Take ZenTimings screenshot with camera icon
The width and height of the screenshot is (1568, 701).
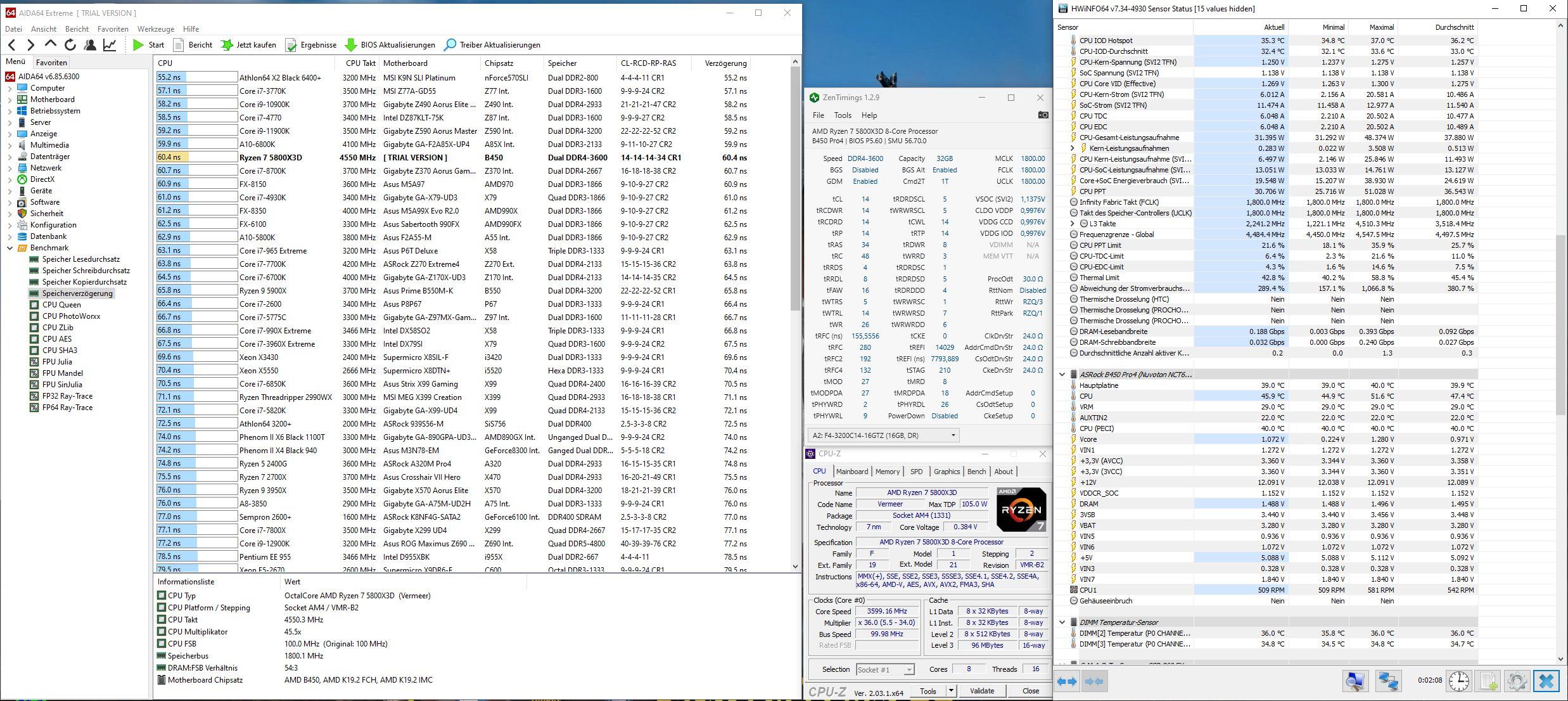pyautogui.click(x=1043, y=115)
